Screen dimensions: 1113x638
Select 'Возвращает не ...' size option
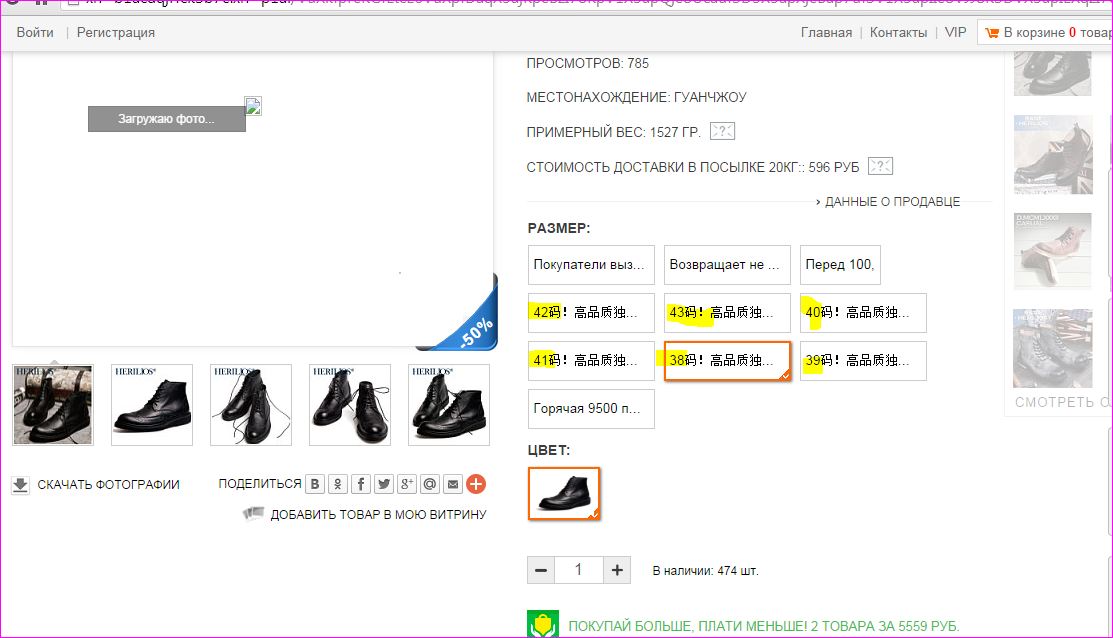coord(727,265)
